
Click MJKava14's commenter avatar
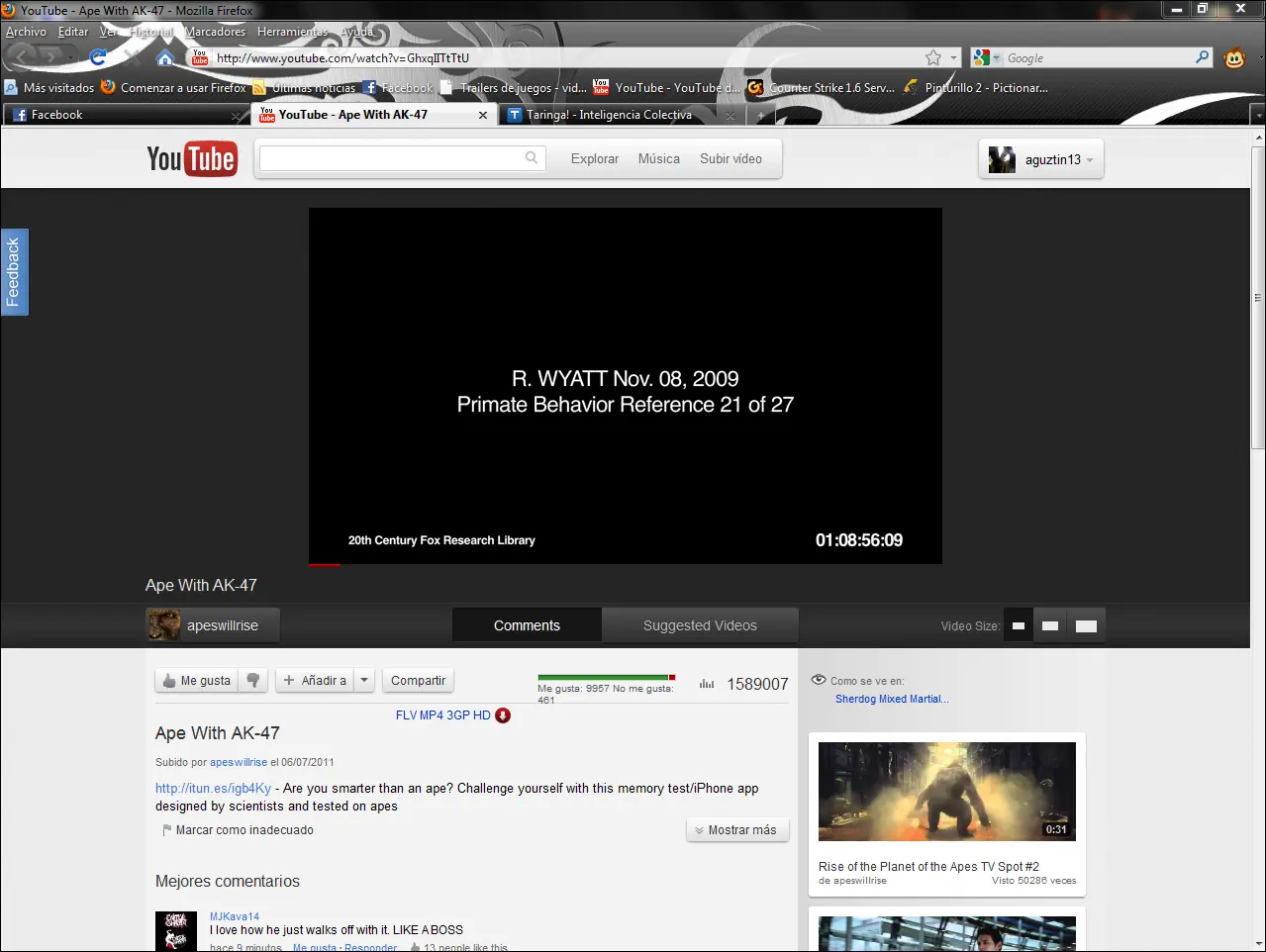176,931
